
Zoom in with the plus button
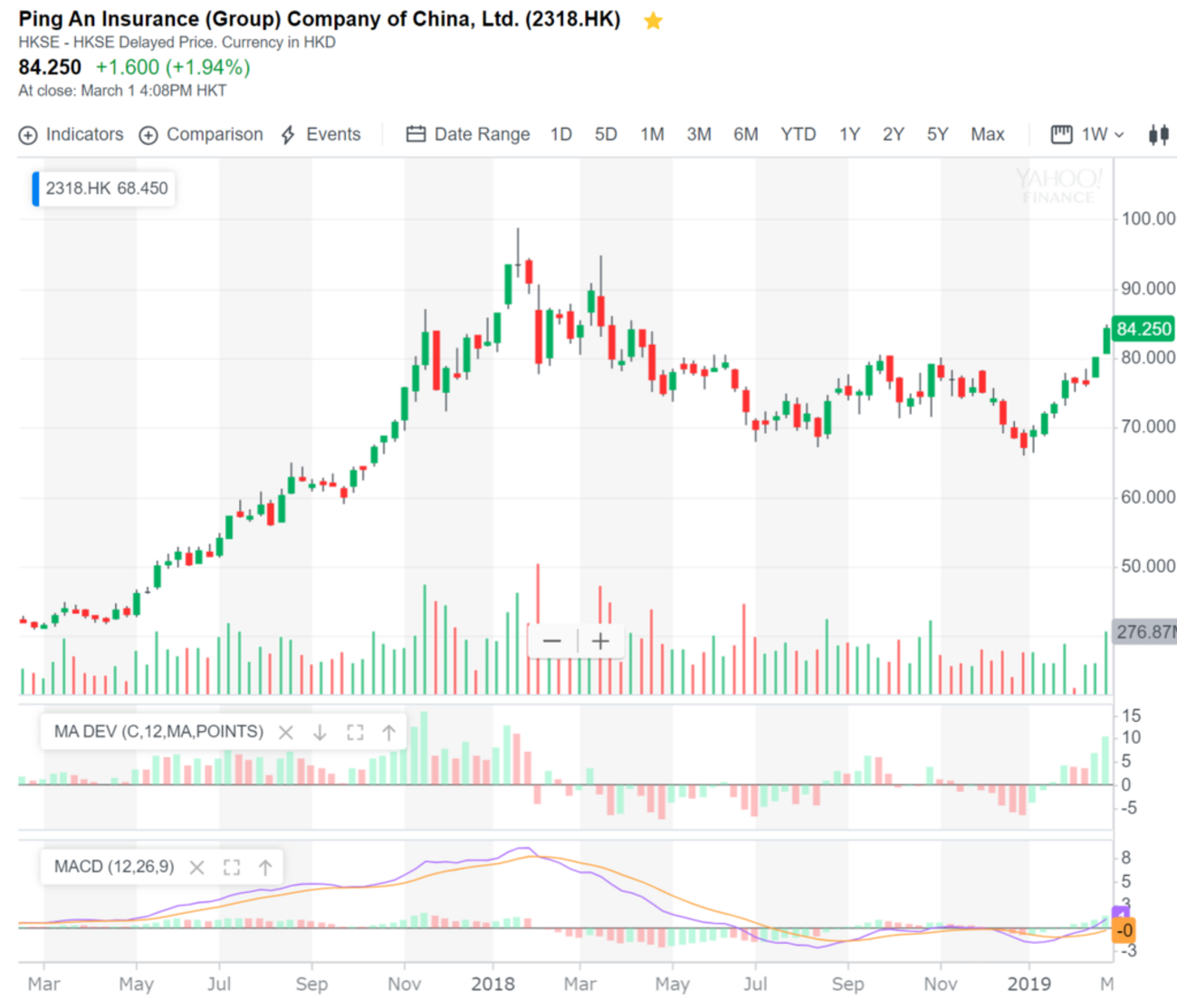coord(600,641)
